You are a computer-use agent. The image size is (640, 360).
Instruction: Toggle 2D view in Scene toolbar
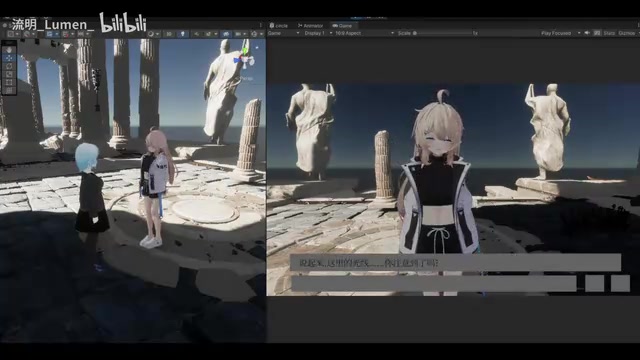[x=169, y=34]
